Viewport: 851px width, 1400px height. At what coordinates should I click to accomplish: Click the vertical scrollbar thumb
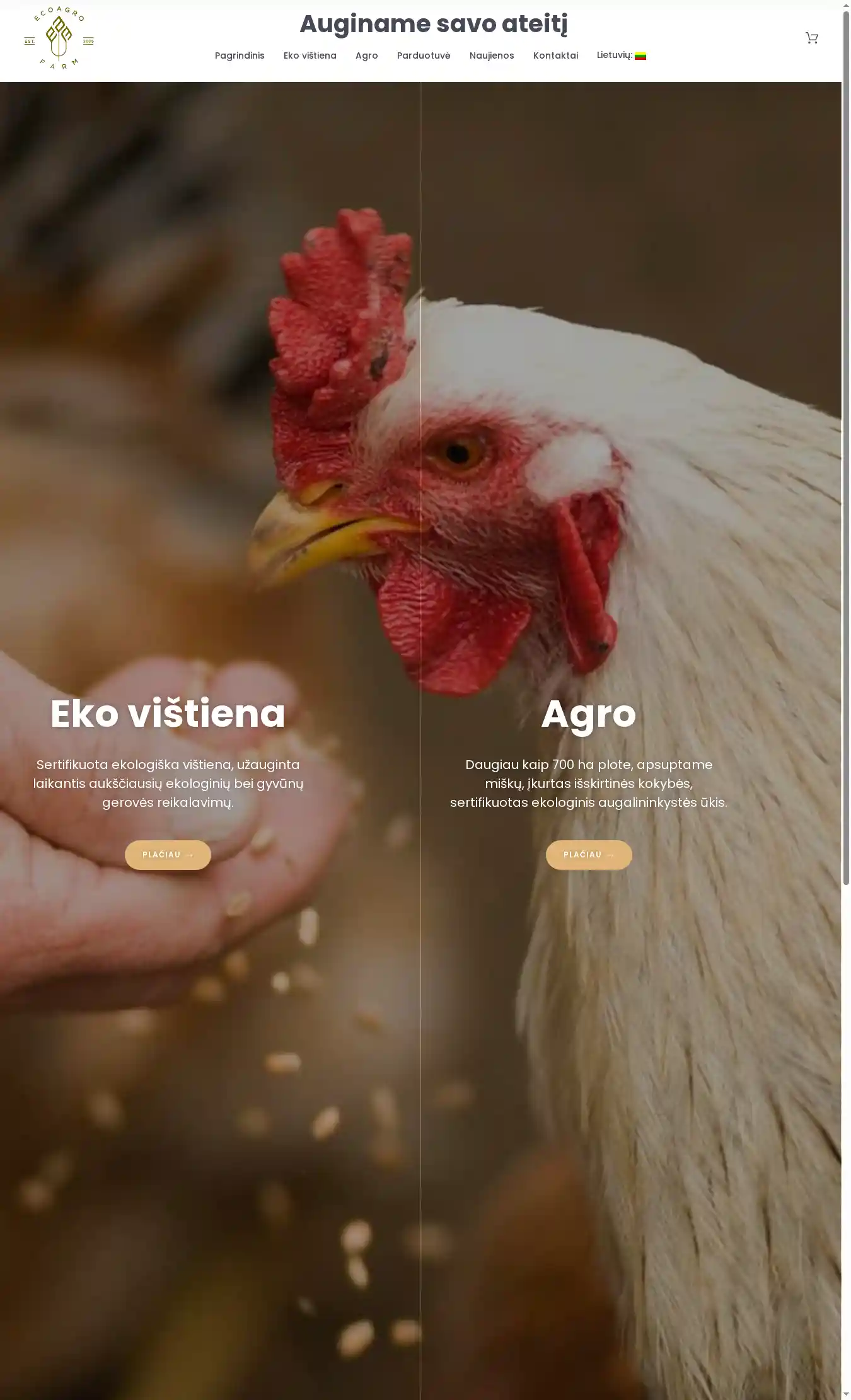(x=846, y=448)
